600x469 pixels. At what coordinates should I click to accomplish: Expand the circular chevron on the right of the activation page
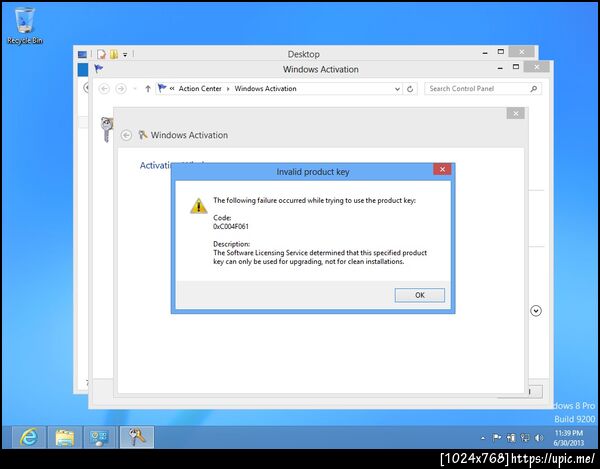click(x=536, y=311)
